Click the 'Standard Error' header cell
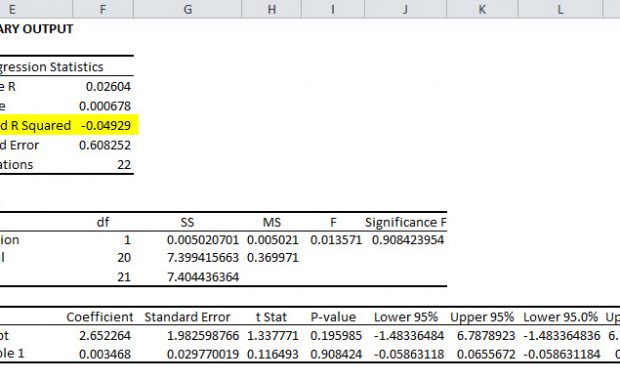620x380 pixels. [187, 317]
